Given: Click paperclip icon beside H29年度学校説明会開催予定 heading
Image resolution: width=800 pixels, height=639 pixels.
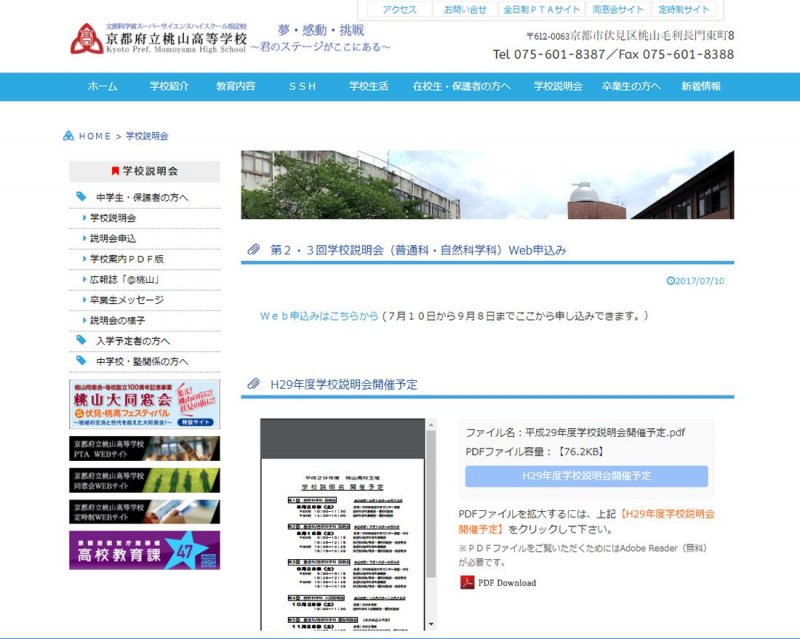Looking at the screenshot, I should (x=254, y=384).
